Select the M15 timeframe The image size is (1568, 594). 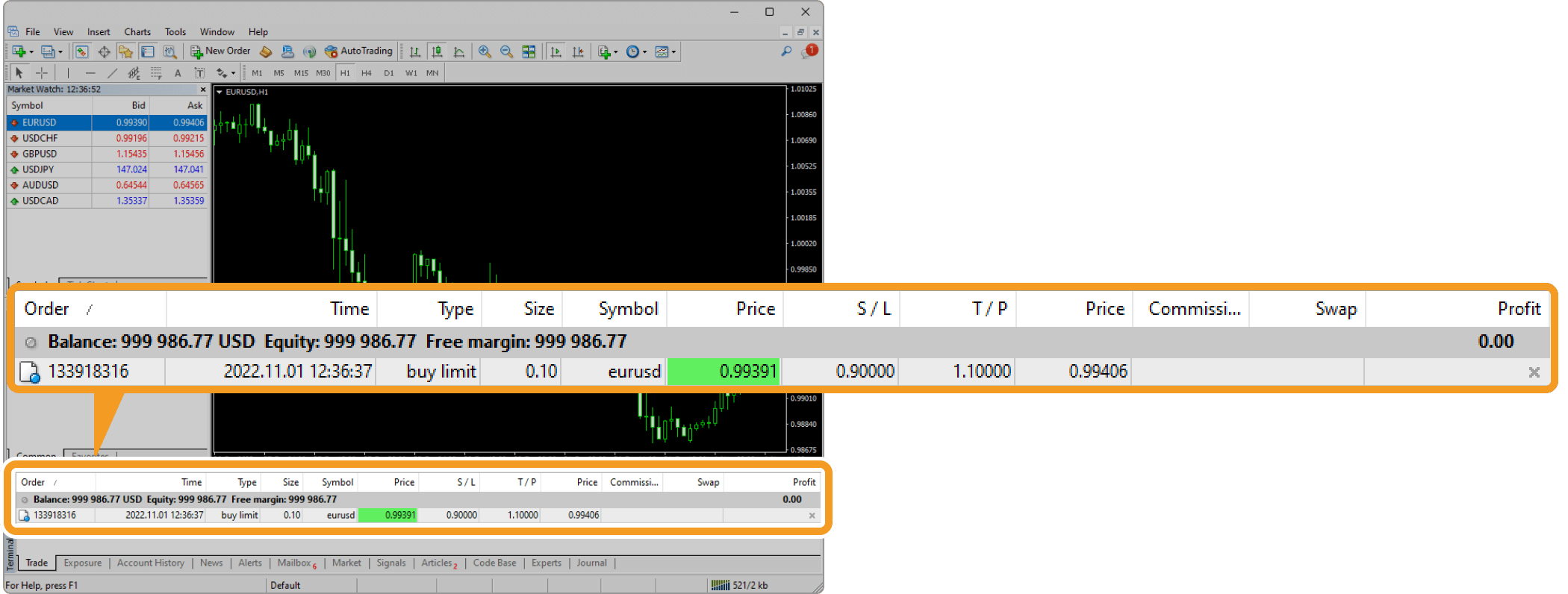click(301, 73)
